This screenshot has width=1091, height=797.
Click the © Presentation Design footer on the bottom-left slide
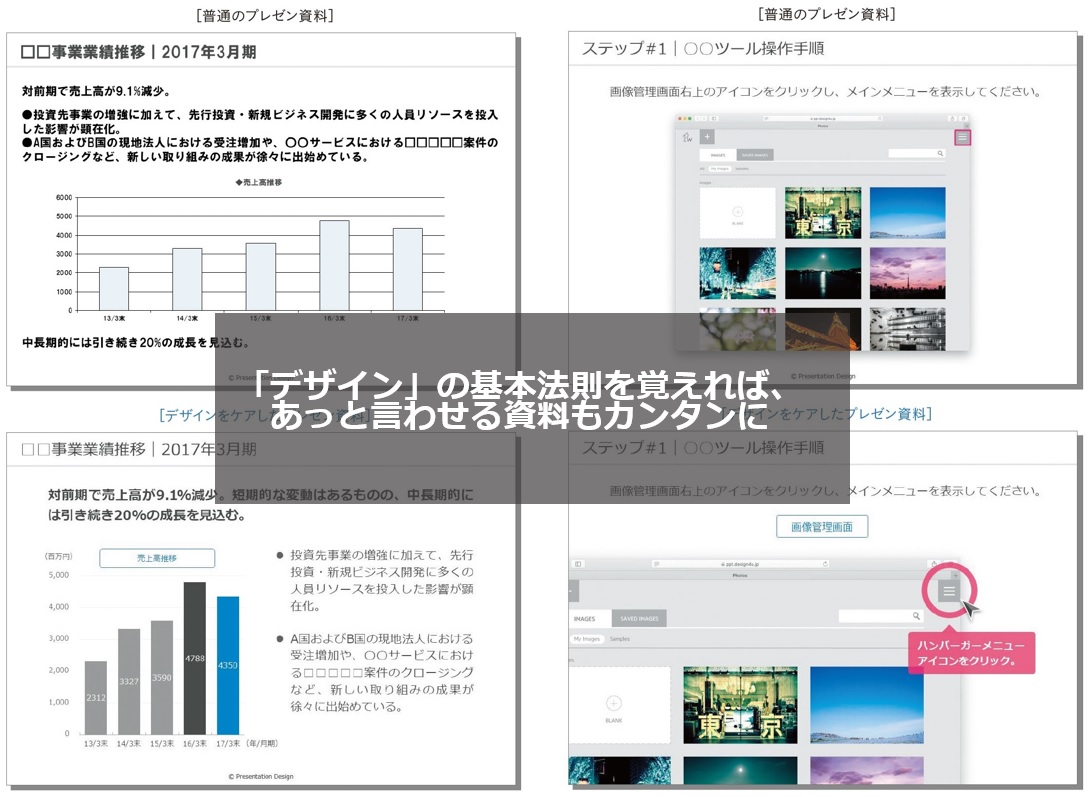(261, 776)
